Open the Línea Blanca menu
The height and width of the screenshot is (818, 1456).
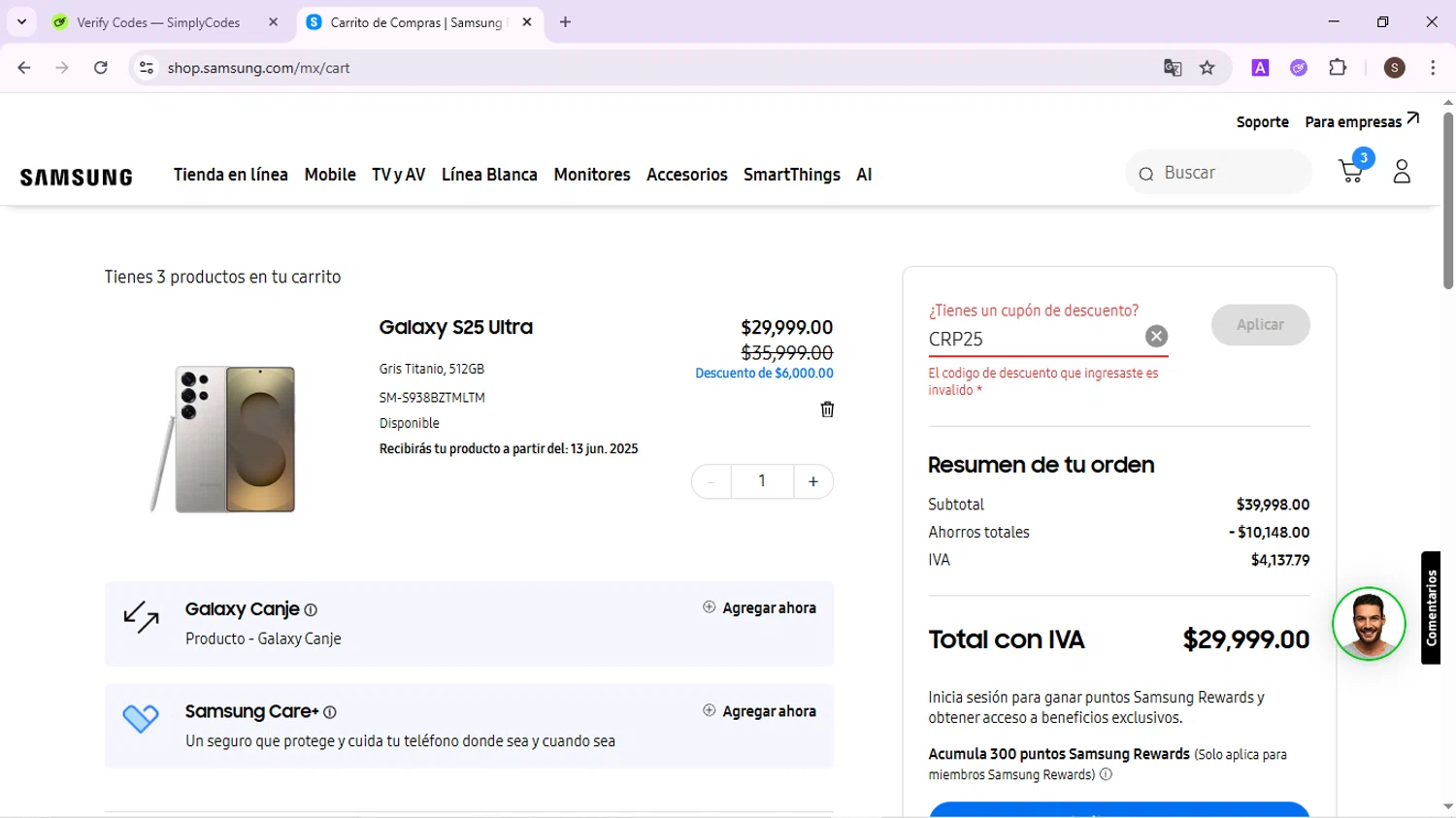[x=489, y=175]
